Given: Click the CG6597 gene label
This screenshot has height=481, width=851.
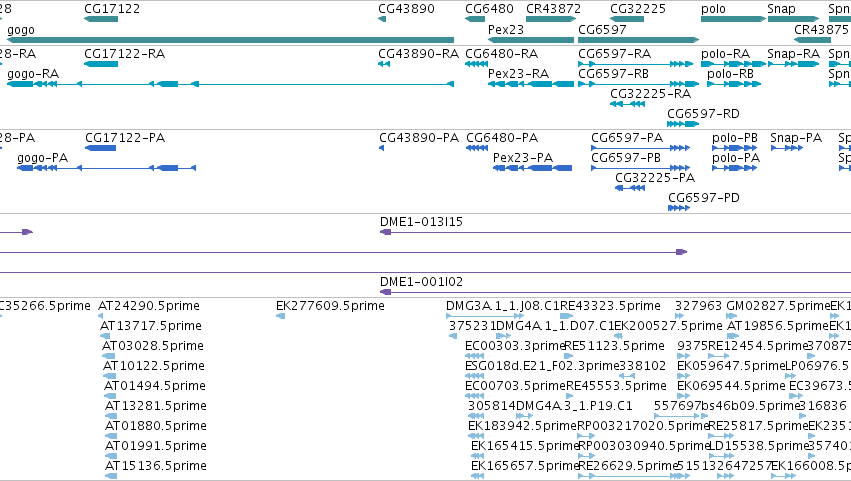Looking at the screenshot, I should pyautogui.click(x=602, y=30).
